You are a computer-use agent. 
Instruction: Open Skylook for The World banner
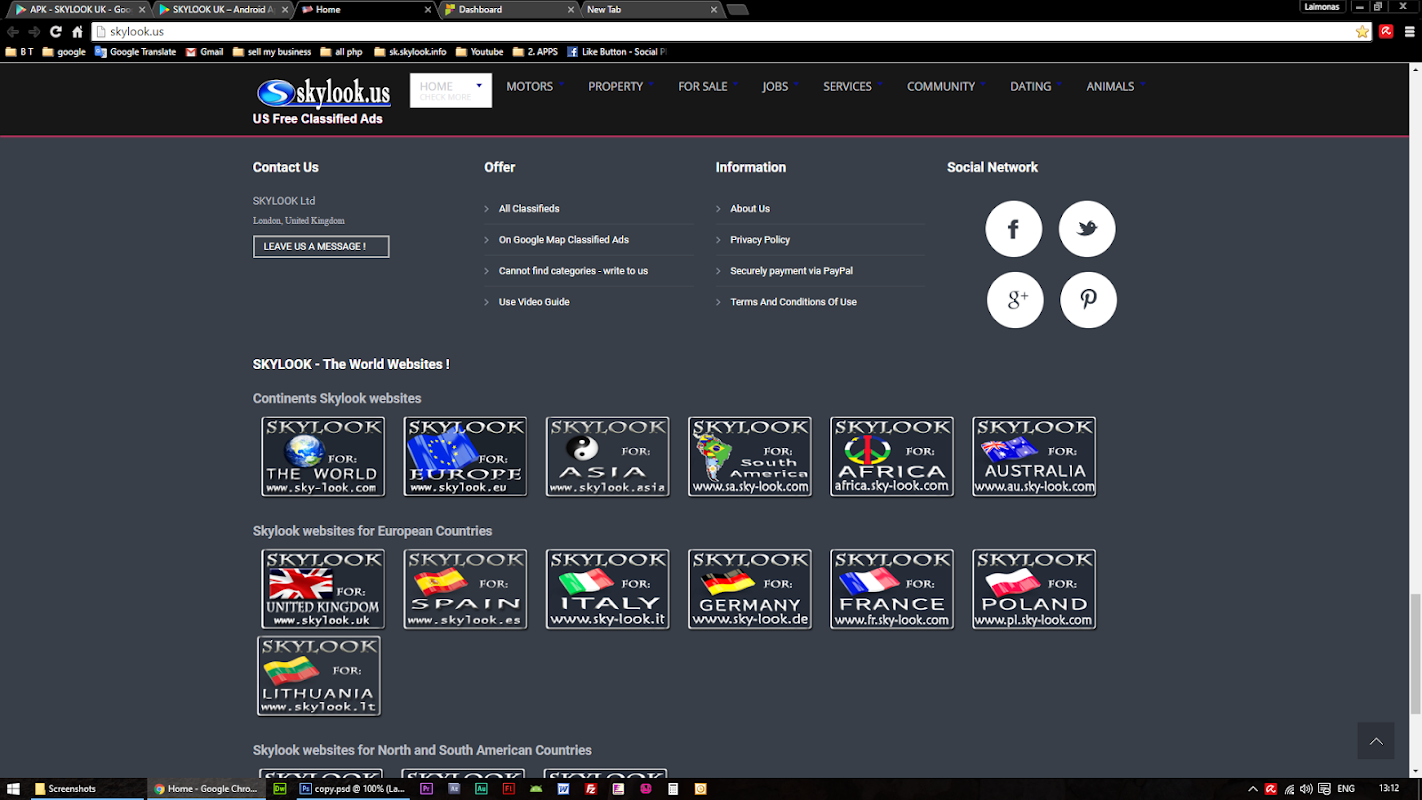point(323,457)
